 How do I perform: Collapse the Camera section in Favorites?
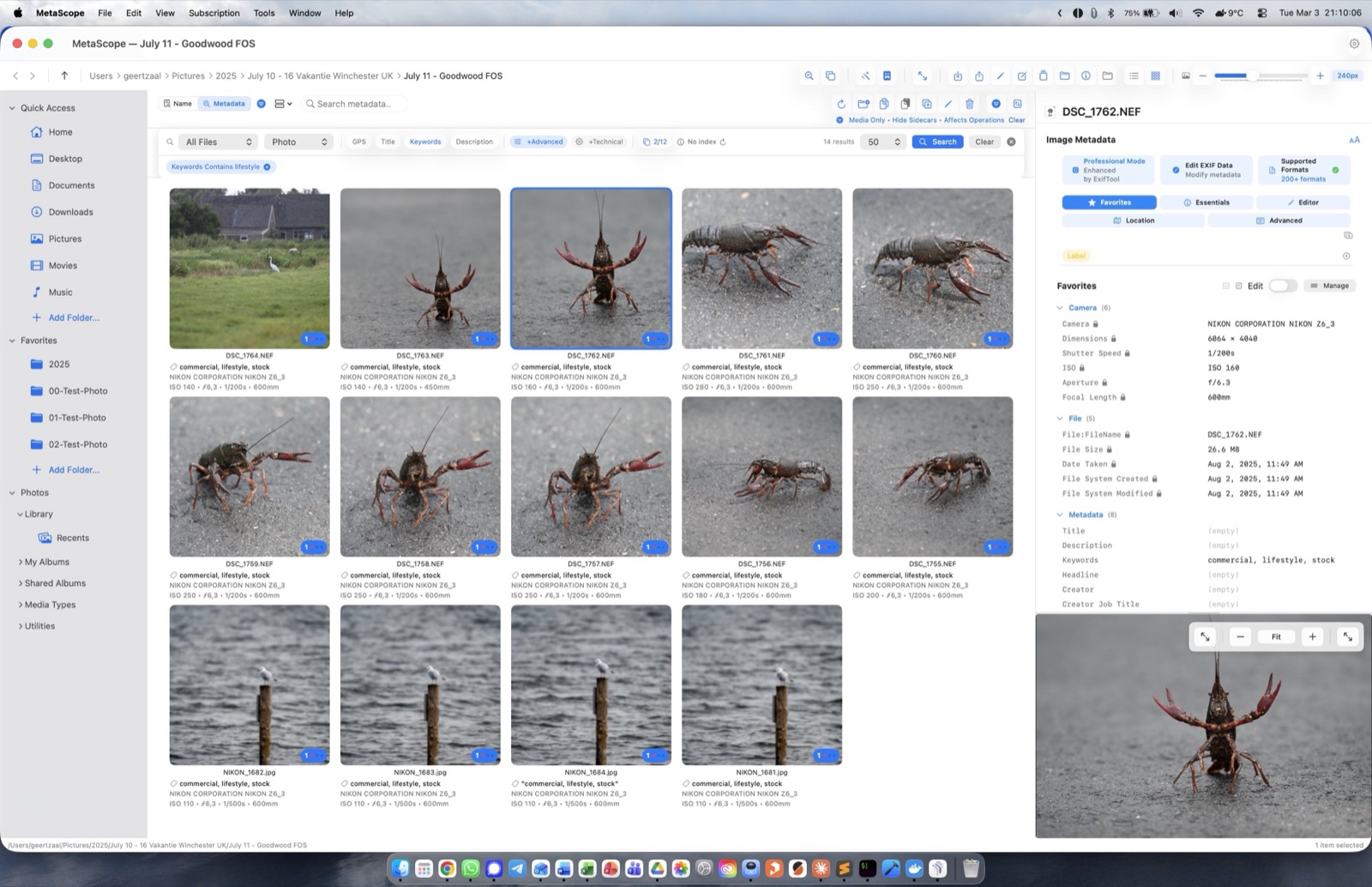(x=1061, y=307)
